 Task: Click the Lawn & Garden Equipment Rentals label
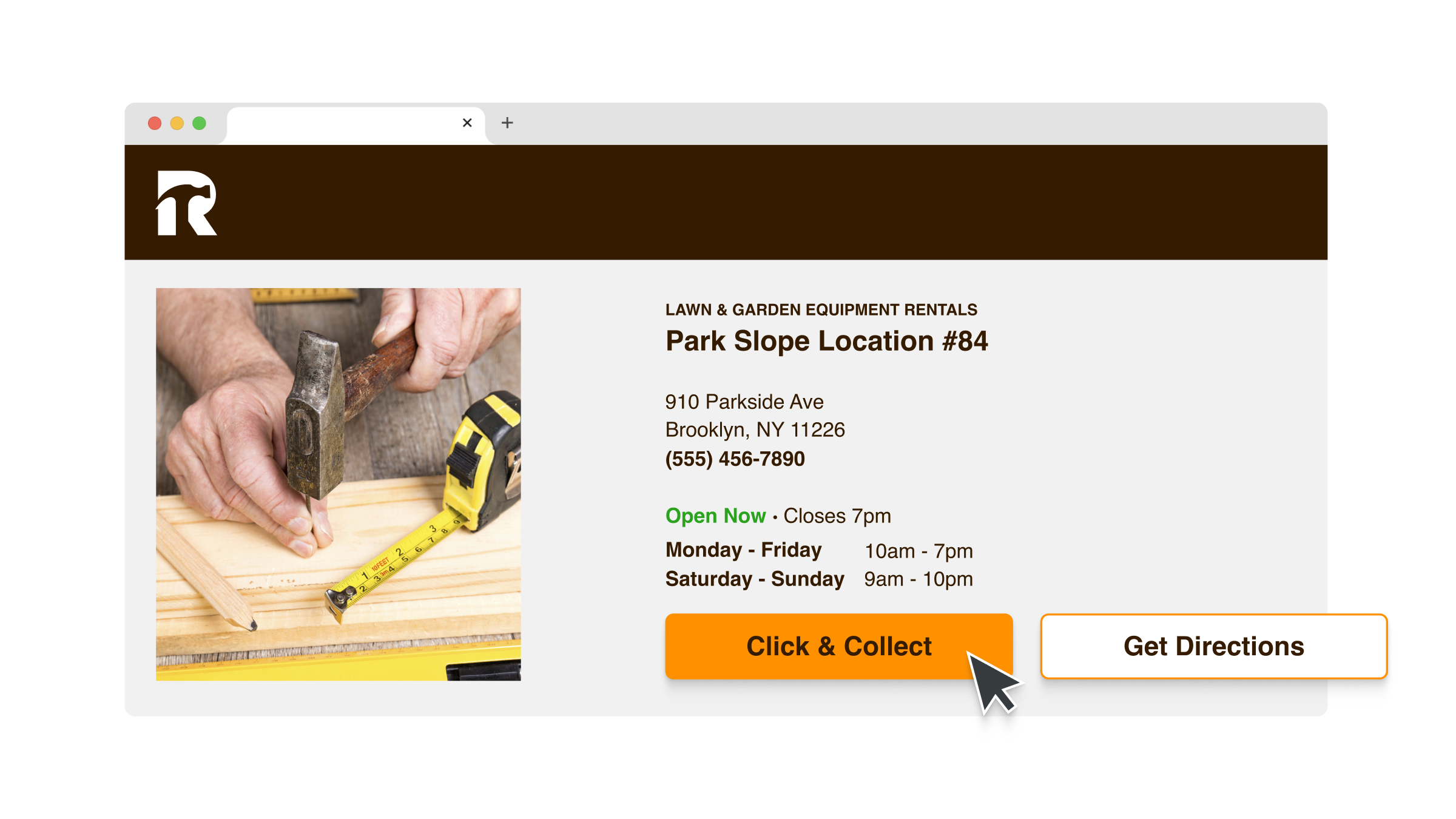tap(821, 310)
